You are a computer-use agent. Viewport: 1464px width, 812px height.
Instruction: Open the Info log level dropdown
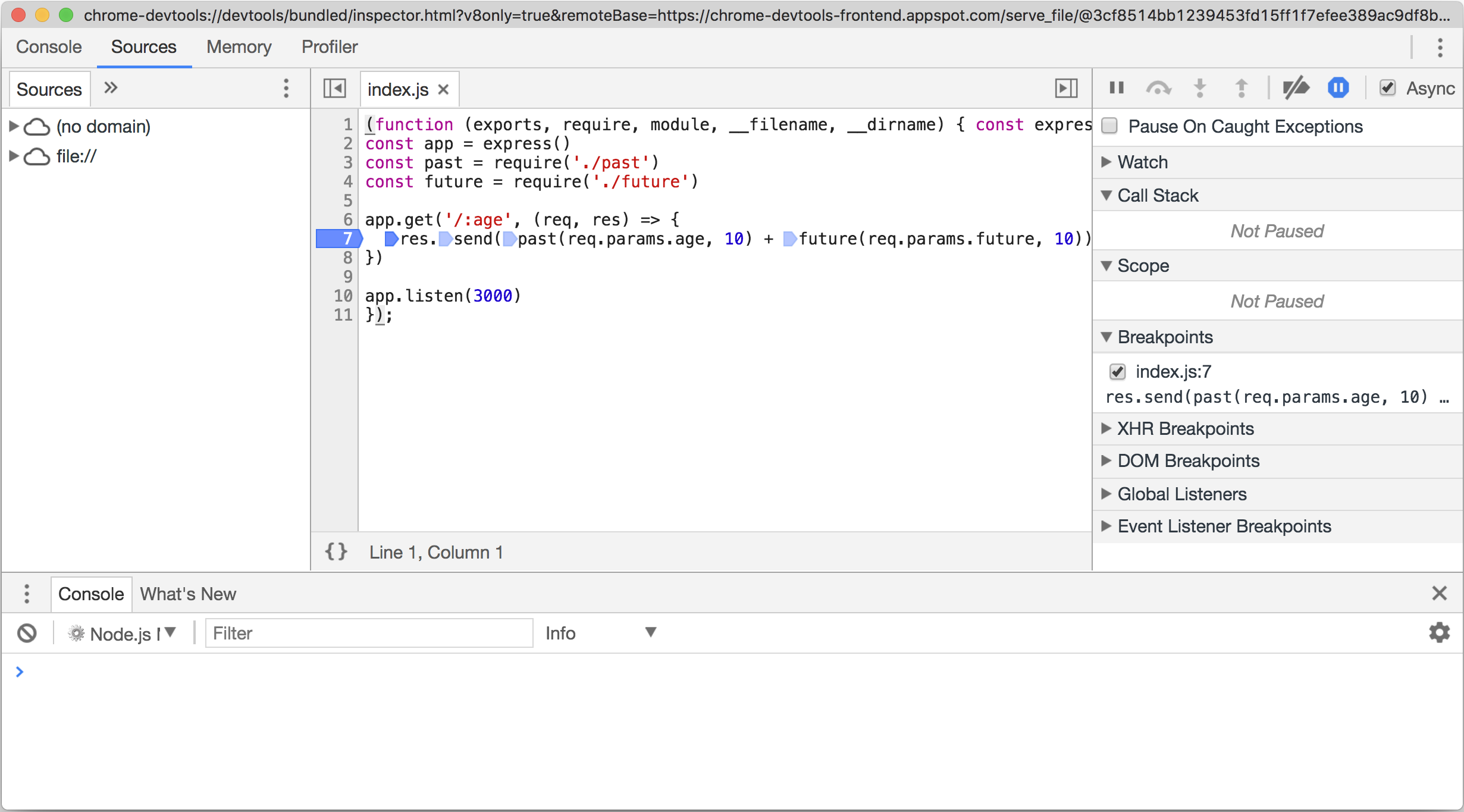[601, 633]
